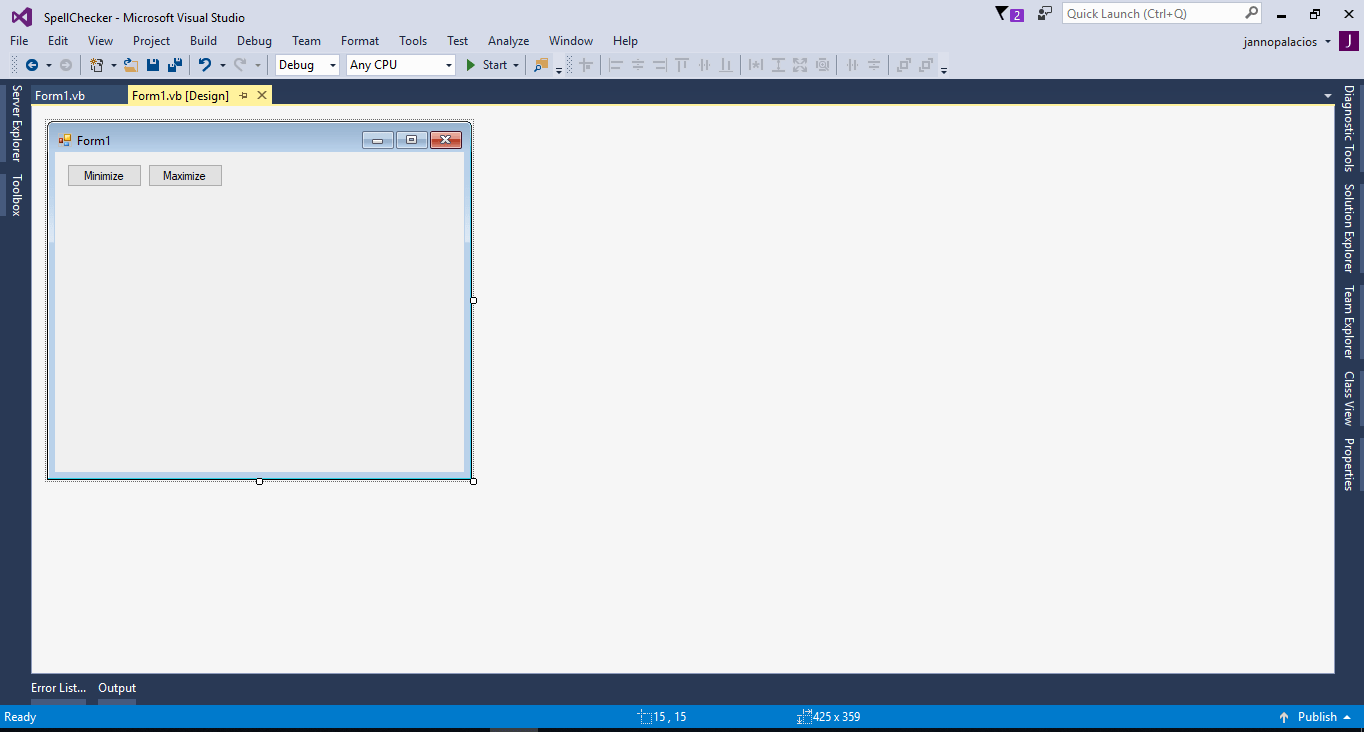Click the purple J account avatar
This screenshot has width=1364, height=732.
1349,41
